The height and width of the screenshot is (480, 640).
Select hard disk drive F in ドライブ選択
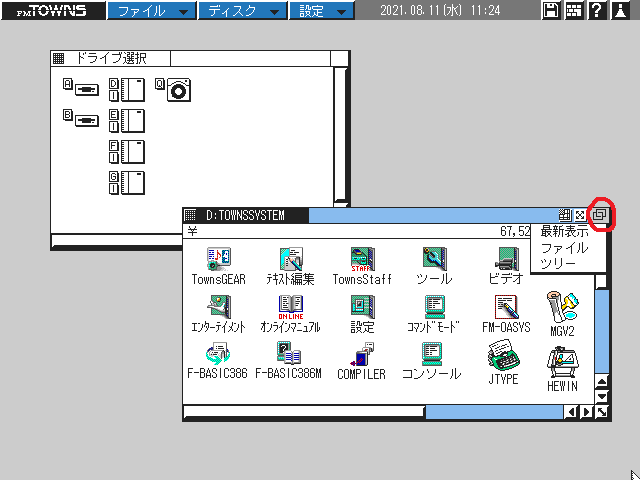tap(127, 152)
